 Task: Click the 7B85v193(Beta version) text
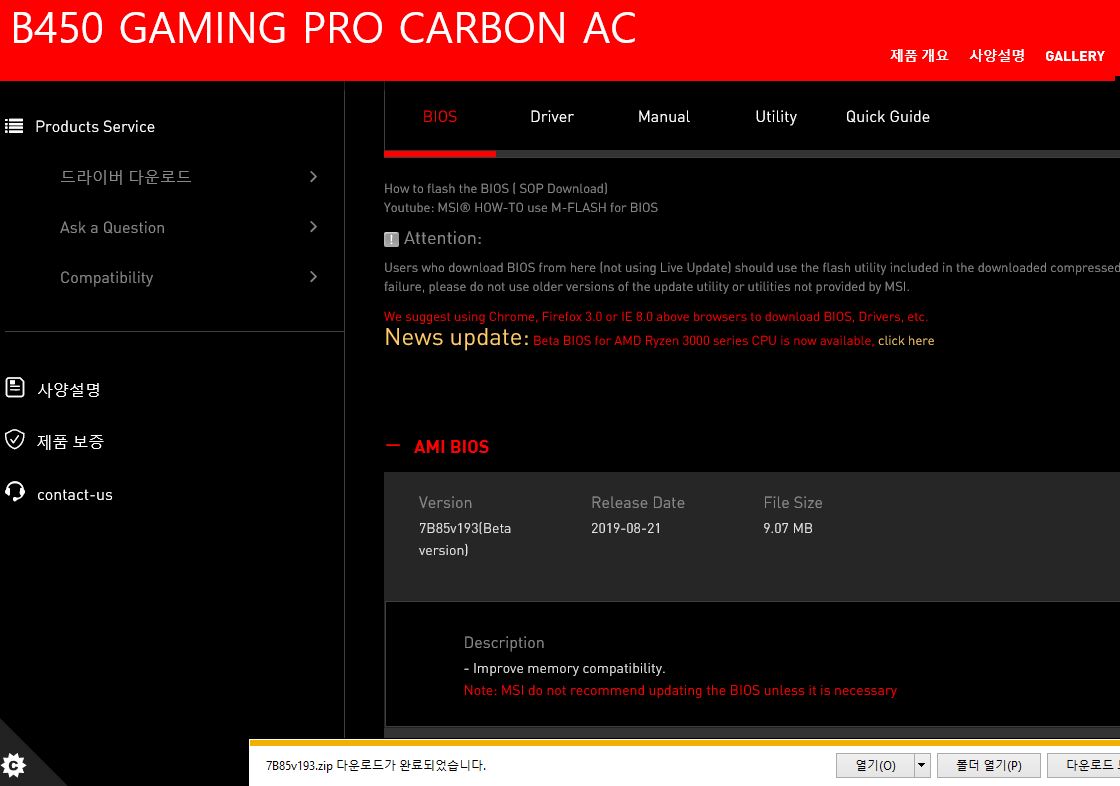(465, 539)
